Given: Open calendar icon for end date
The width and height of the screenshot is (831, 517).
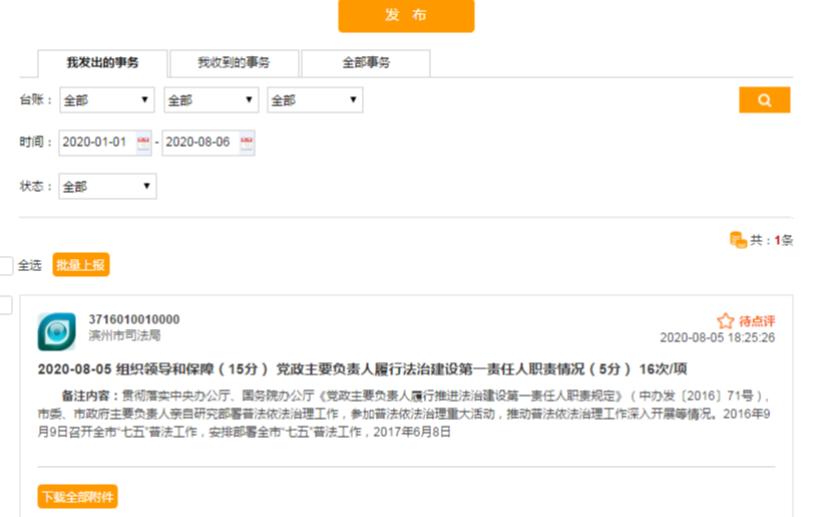Looking at the screenshot, I should [x=247, y=142].
